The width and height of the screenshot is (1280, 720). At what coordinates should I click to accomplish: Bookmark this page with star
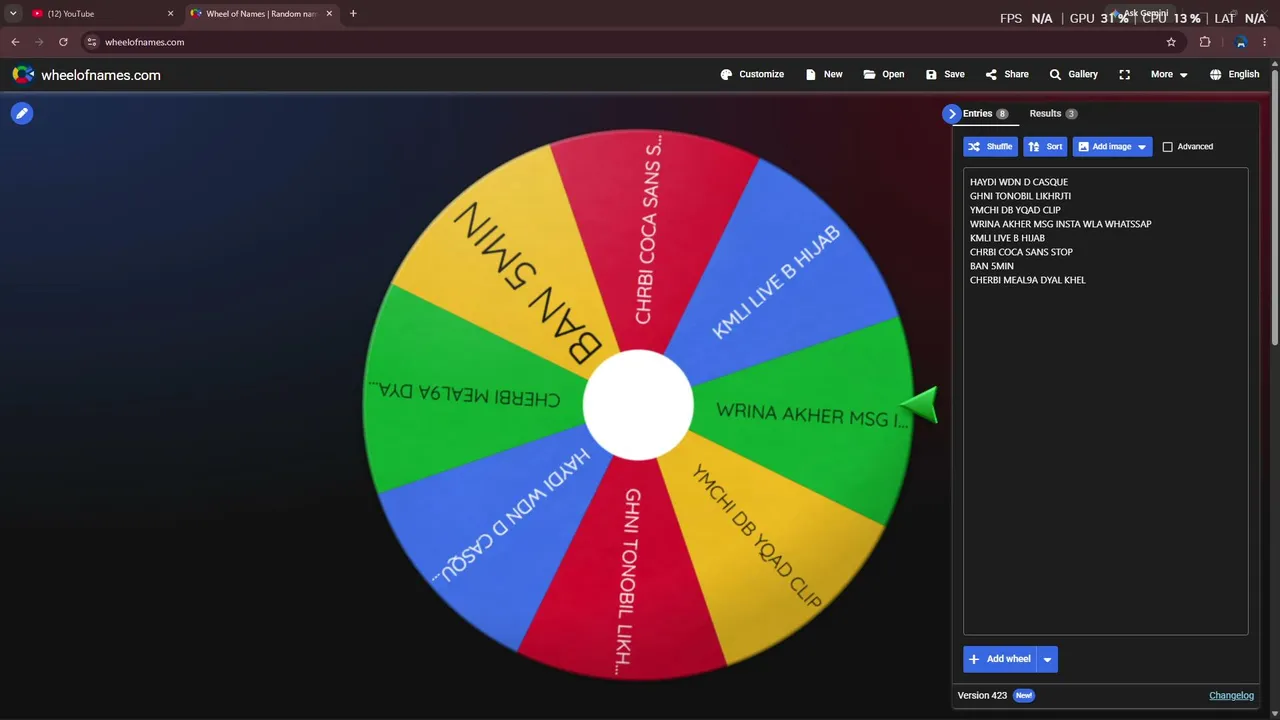pos(1171,42)
